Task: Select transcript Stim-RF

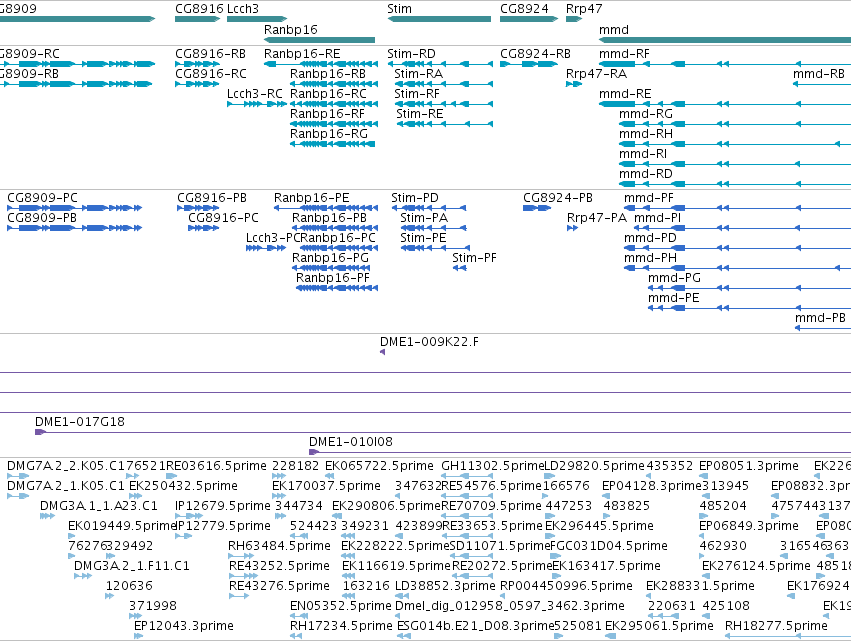Action: click(443, 104)
